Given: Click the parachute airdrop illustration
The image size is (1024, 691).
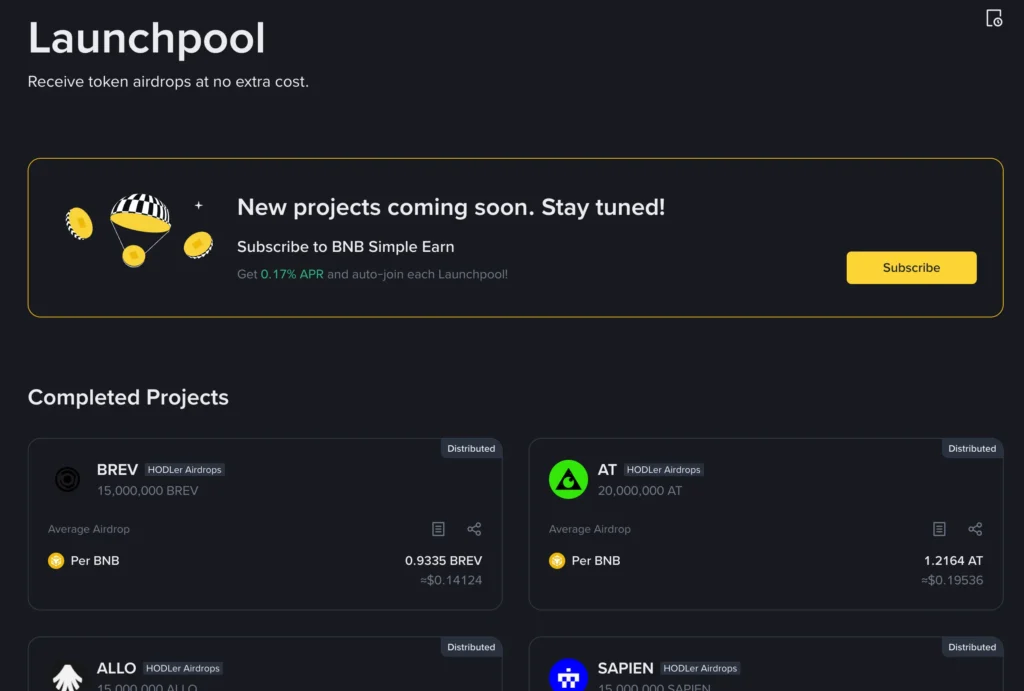Looking at the screenshot, I should tap(140, 230).
